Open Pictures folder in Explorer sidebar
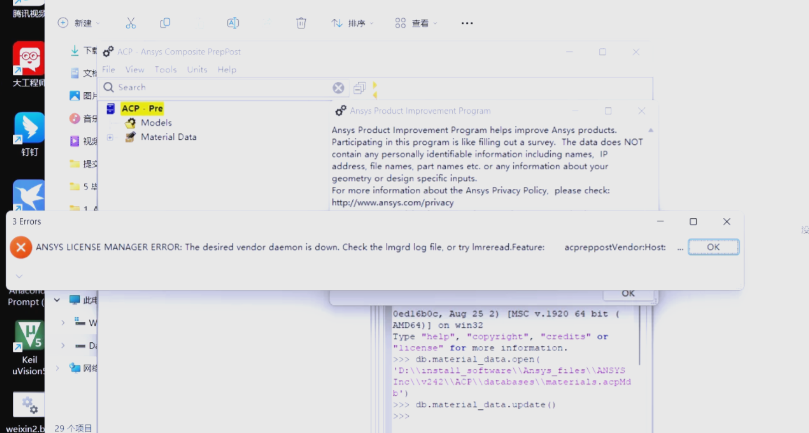Image resolution: width=809 pixels, height=433 pixels. point(83,95)
